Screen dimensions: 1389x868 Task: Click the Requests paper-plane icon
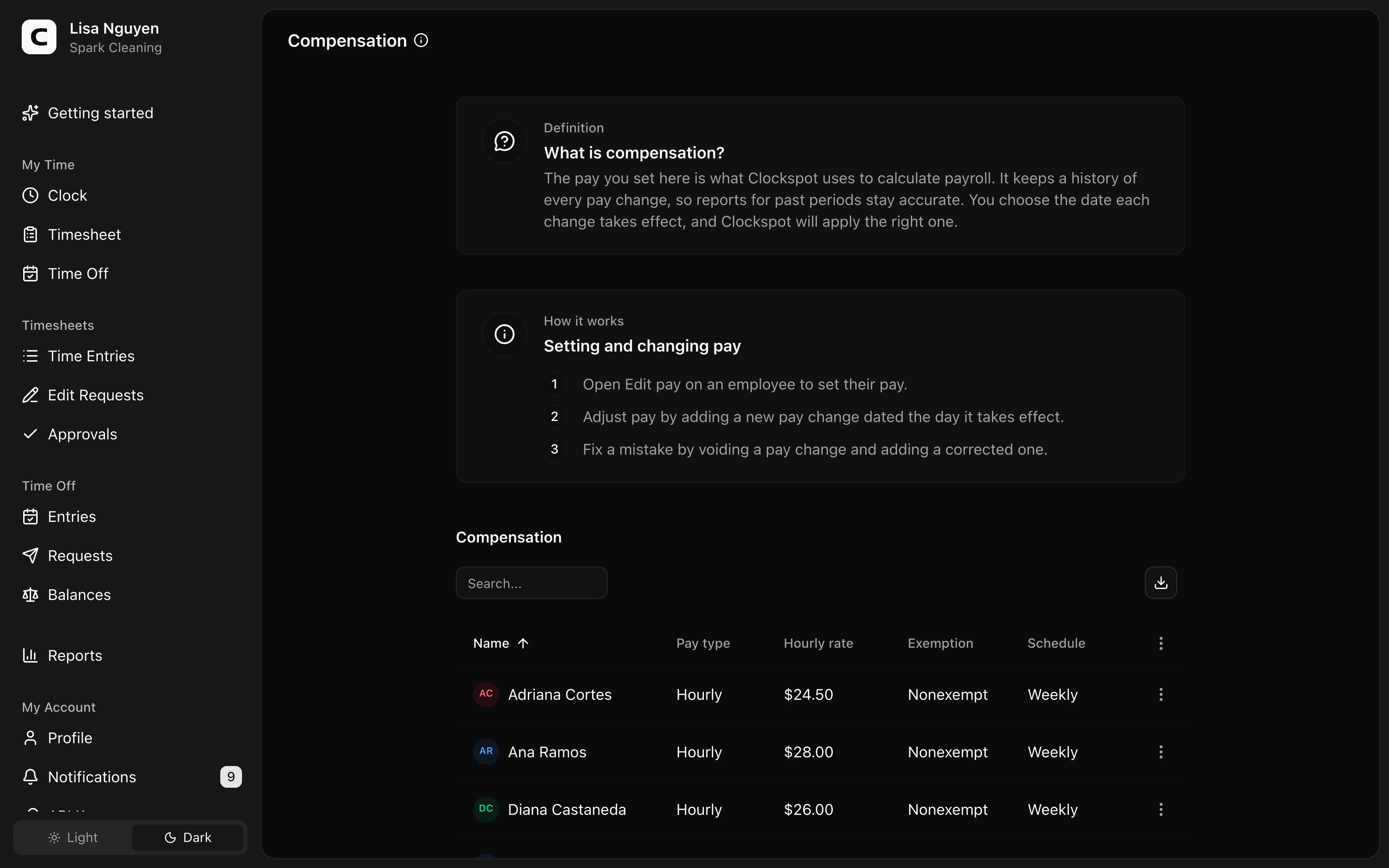(x=30, y=556)
